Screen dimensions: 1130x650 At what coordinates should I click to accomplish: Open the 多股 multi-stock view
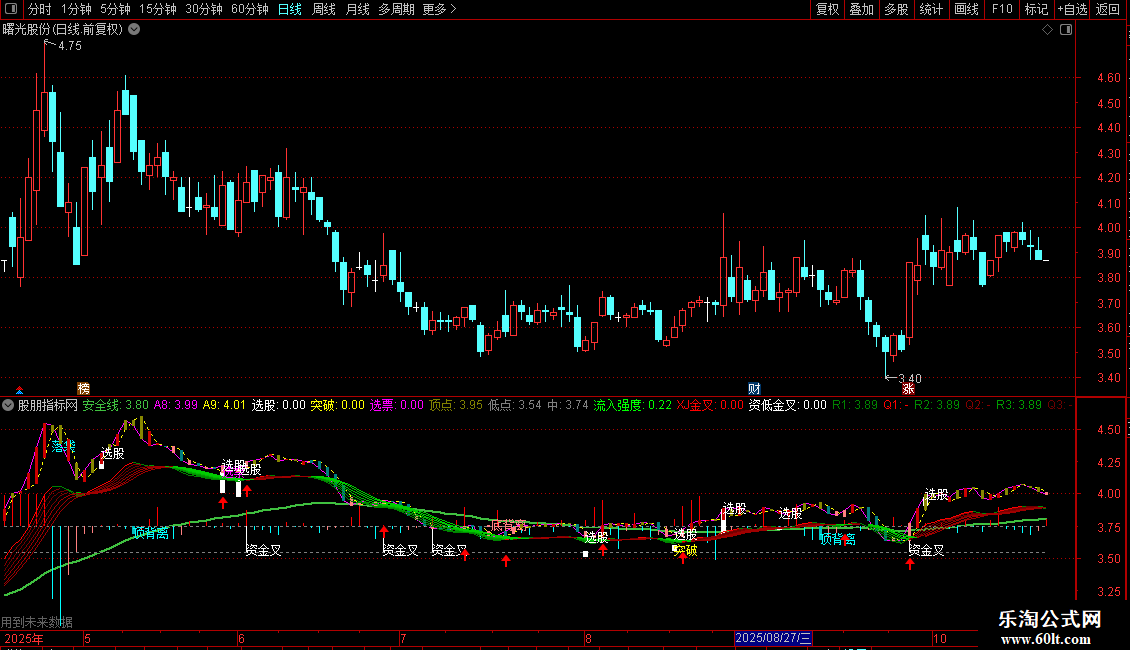point(896,9)
